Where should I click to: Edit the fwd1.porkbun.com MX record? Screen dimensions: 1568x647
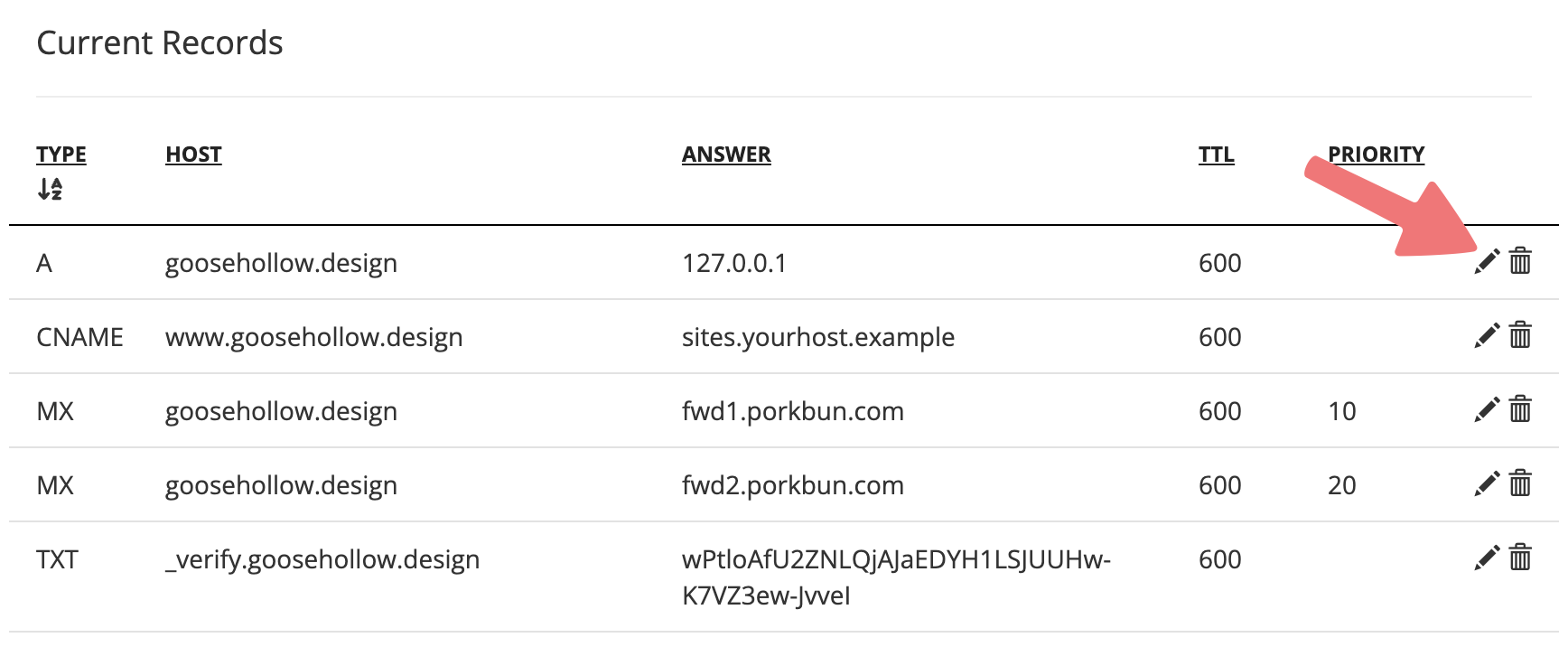coord(1487,409)
